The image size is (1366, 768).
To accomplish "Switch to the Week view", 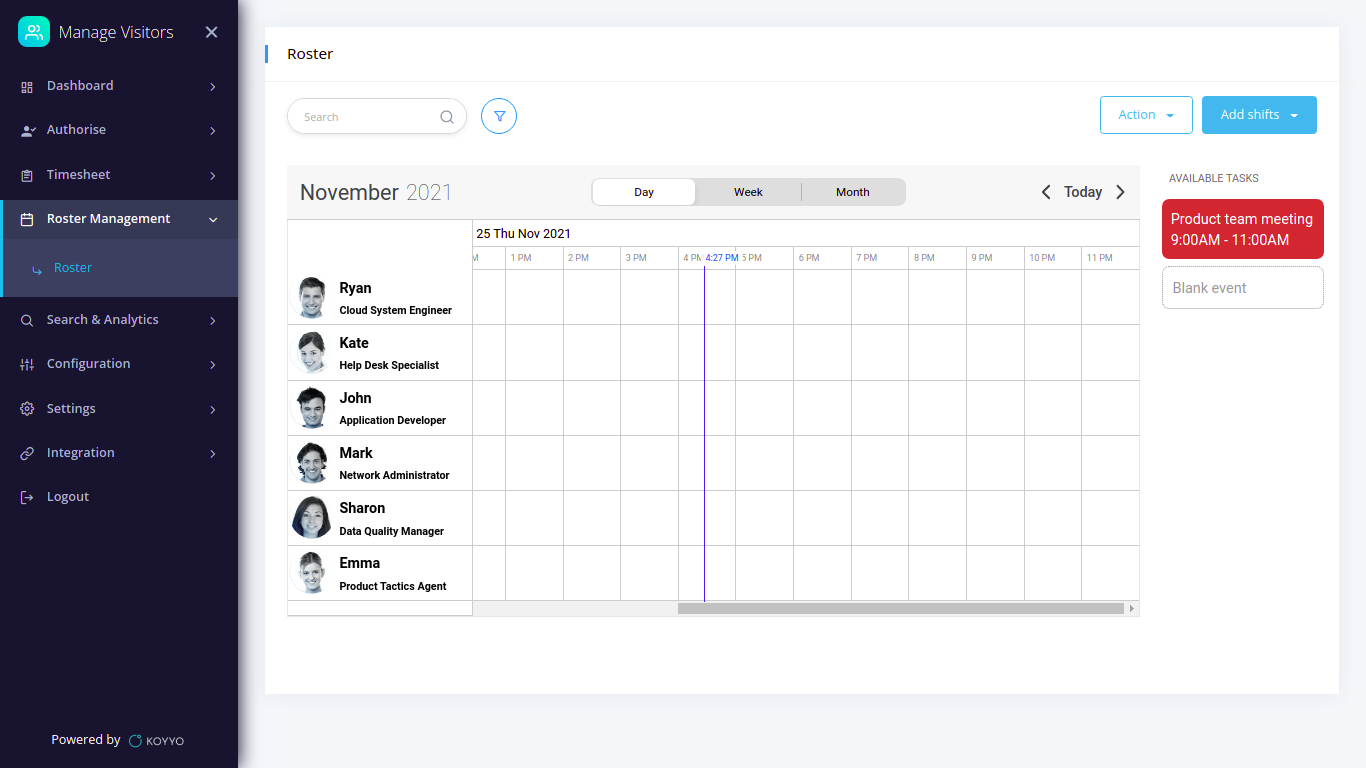I will [748, 192].
